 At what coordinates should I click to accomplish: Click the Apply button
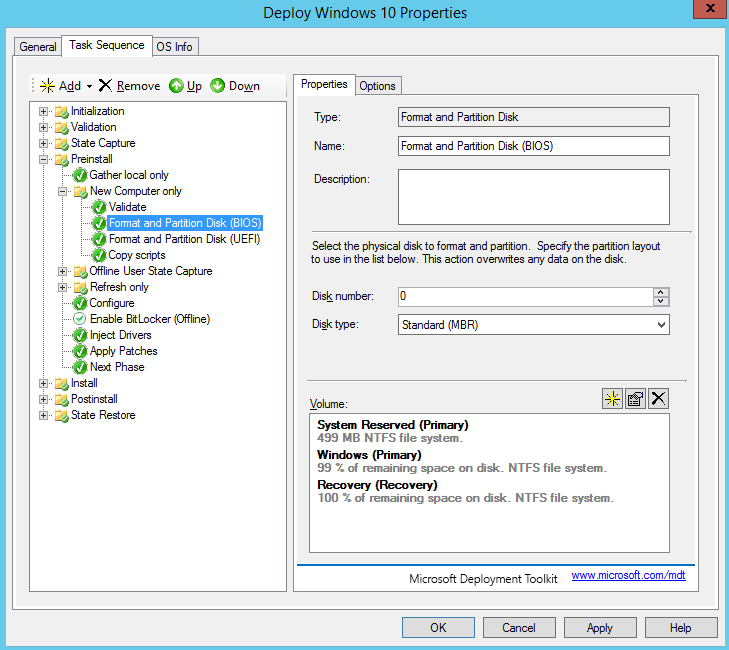600,628
